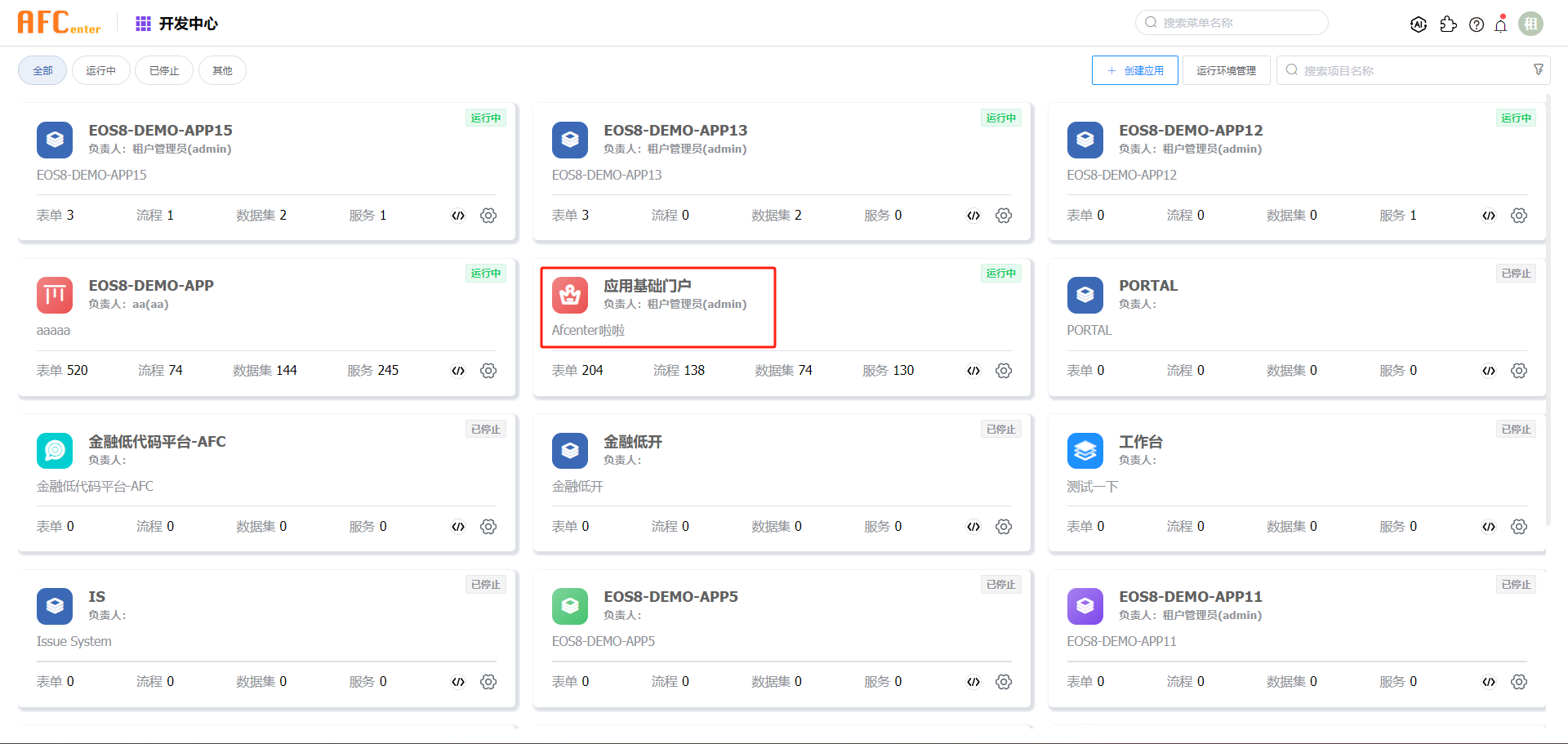Click the puzzle-piece plugin icon
The image size is (1568, 744).
1448,25
